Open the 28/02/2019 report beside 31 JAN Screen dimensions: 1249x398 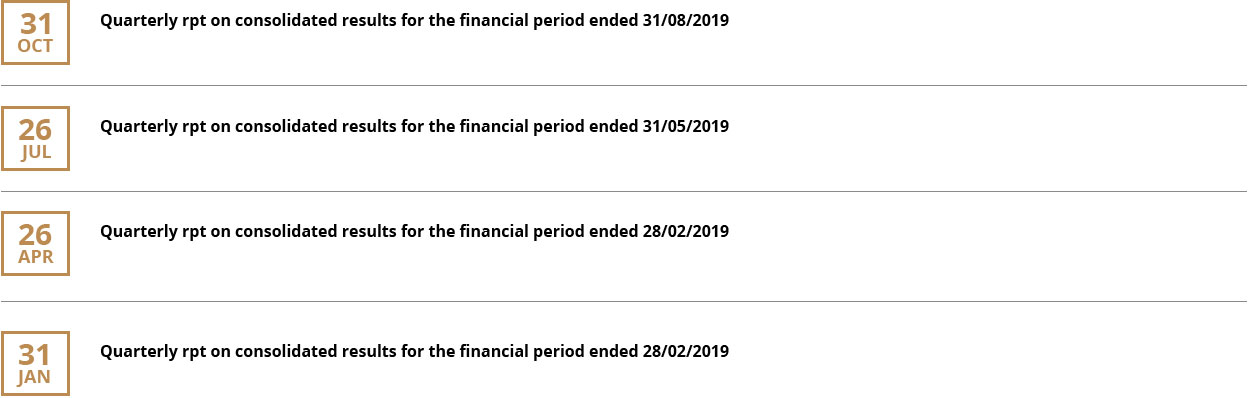coord(414,352)
